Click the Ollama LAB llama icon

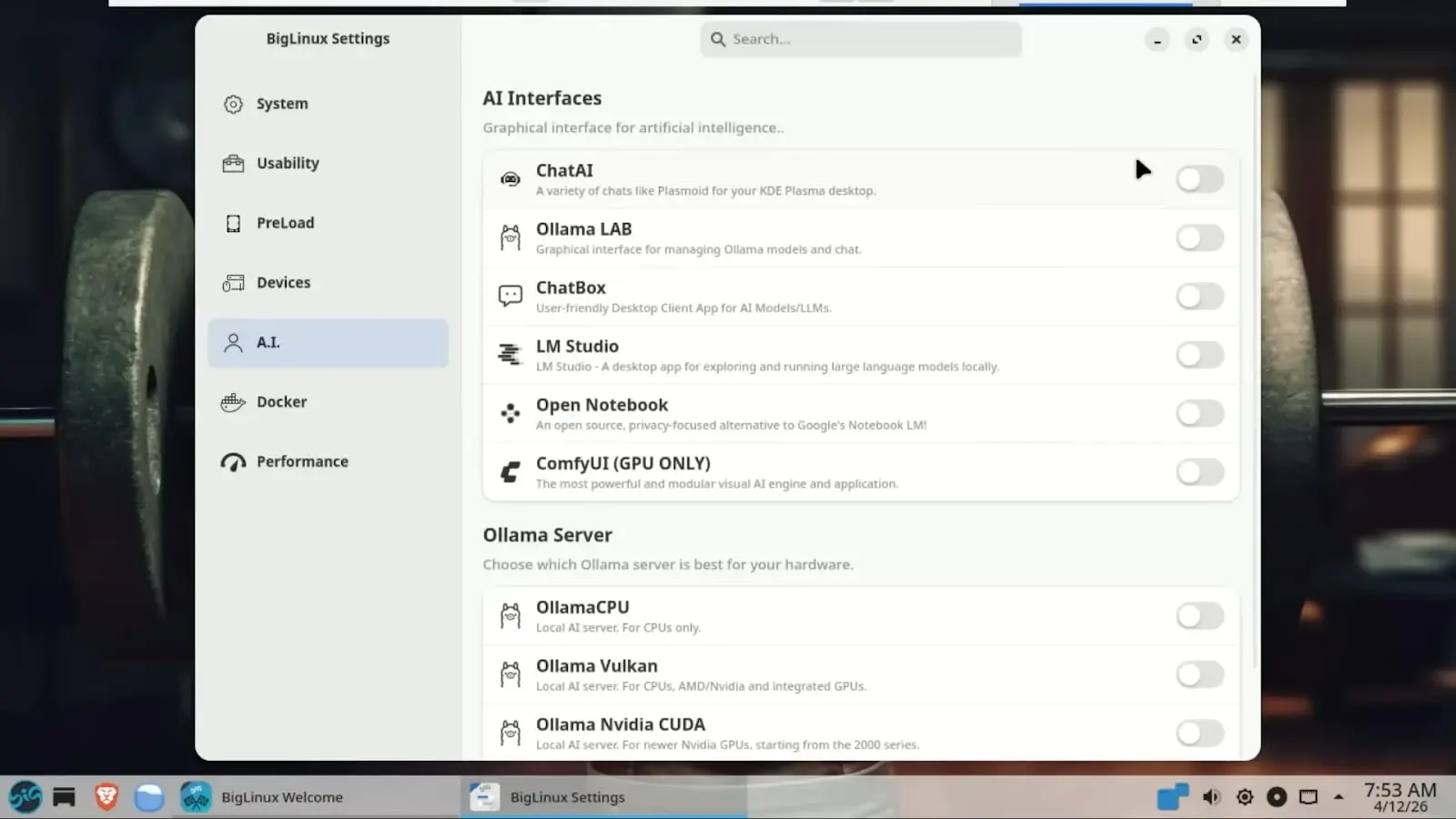coord(511,238)
